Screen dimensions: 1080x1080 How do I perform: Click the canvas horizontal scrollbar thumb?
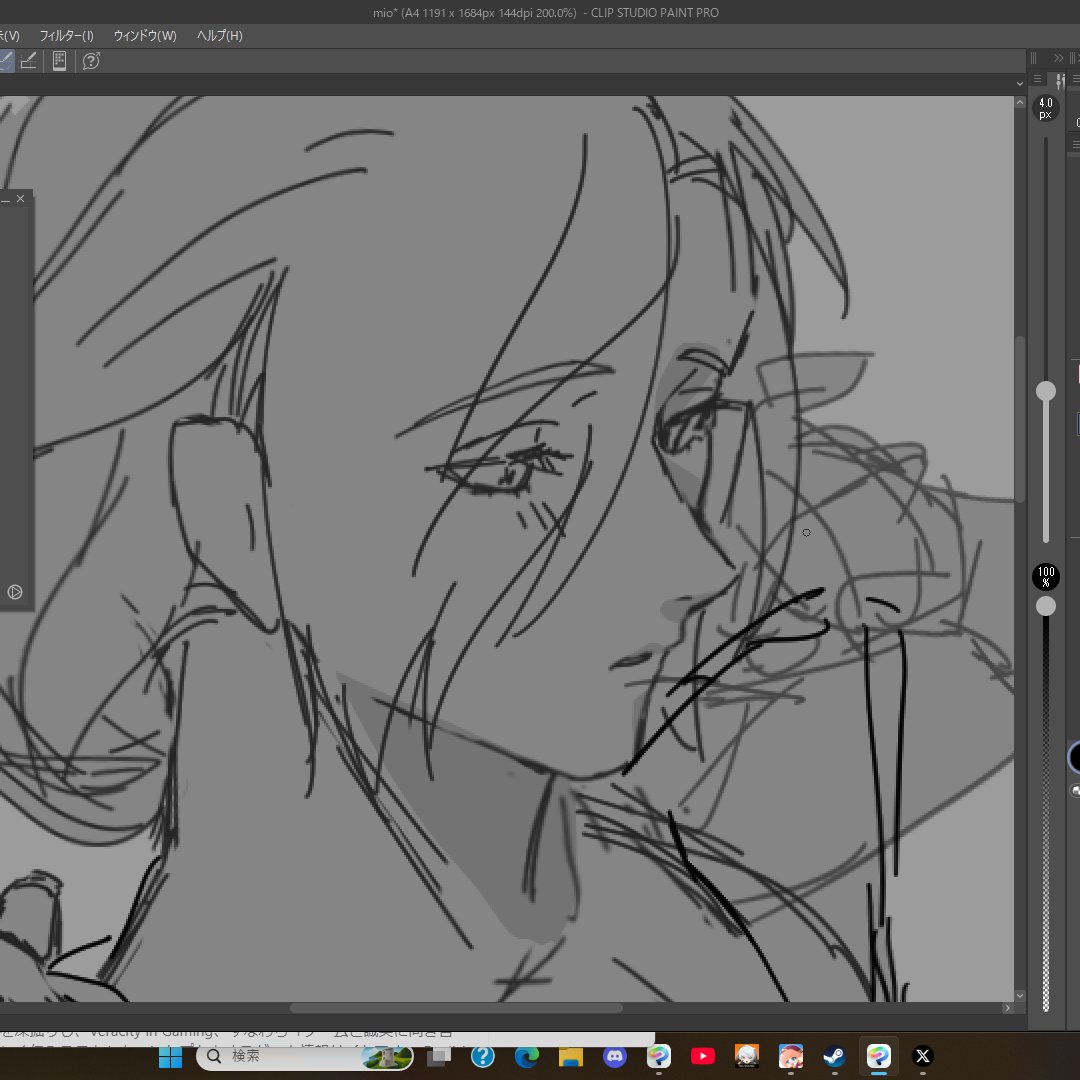456,1008
